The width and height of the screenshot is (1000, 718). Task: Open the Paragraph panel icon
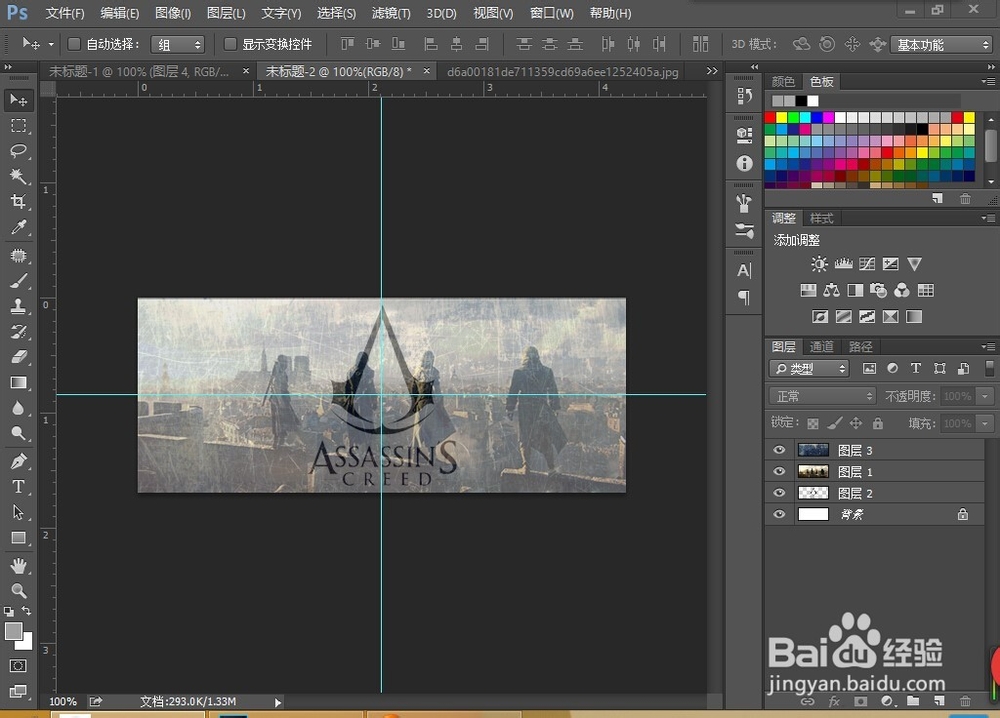pos(744,297)
